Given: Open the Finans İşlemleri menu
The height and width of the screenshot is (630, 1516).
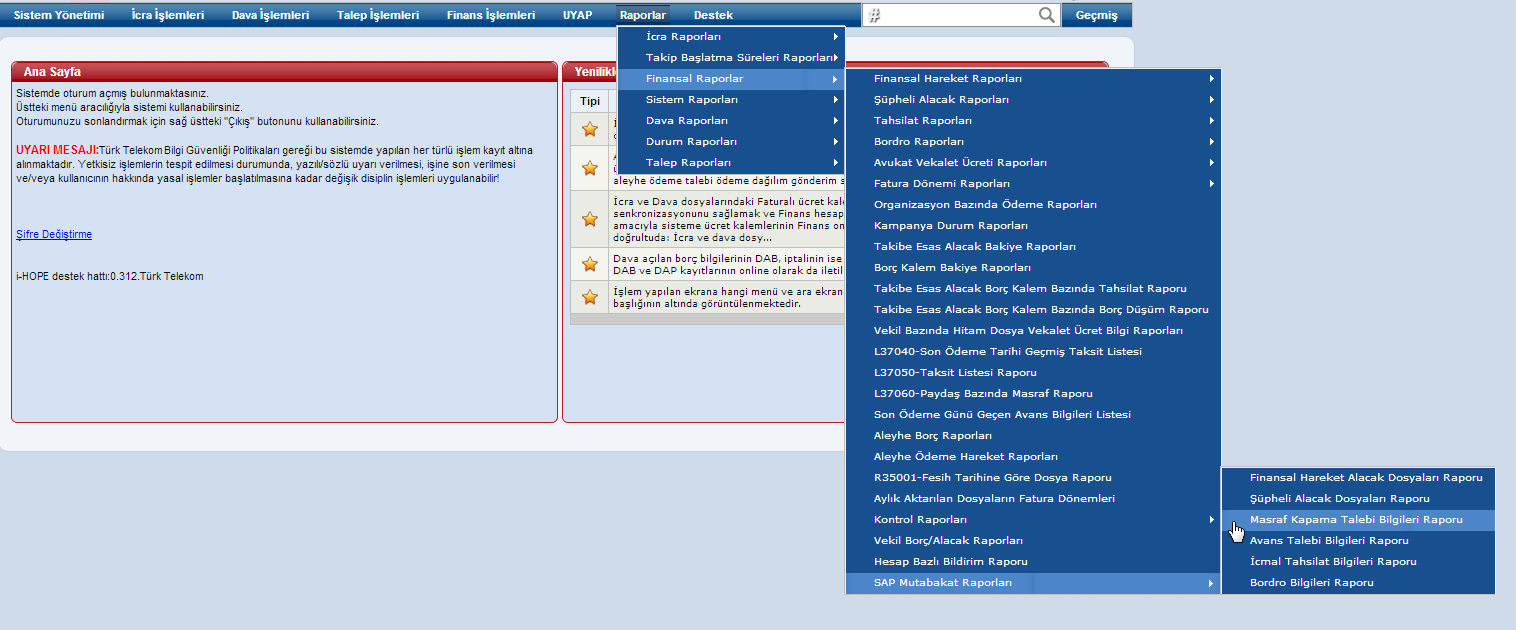Looking at the screenshot, I should point(491,15).
